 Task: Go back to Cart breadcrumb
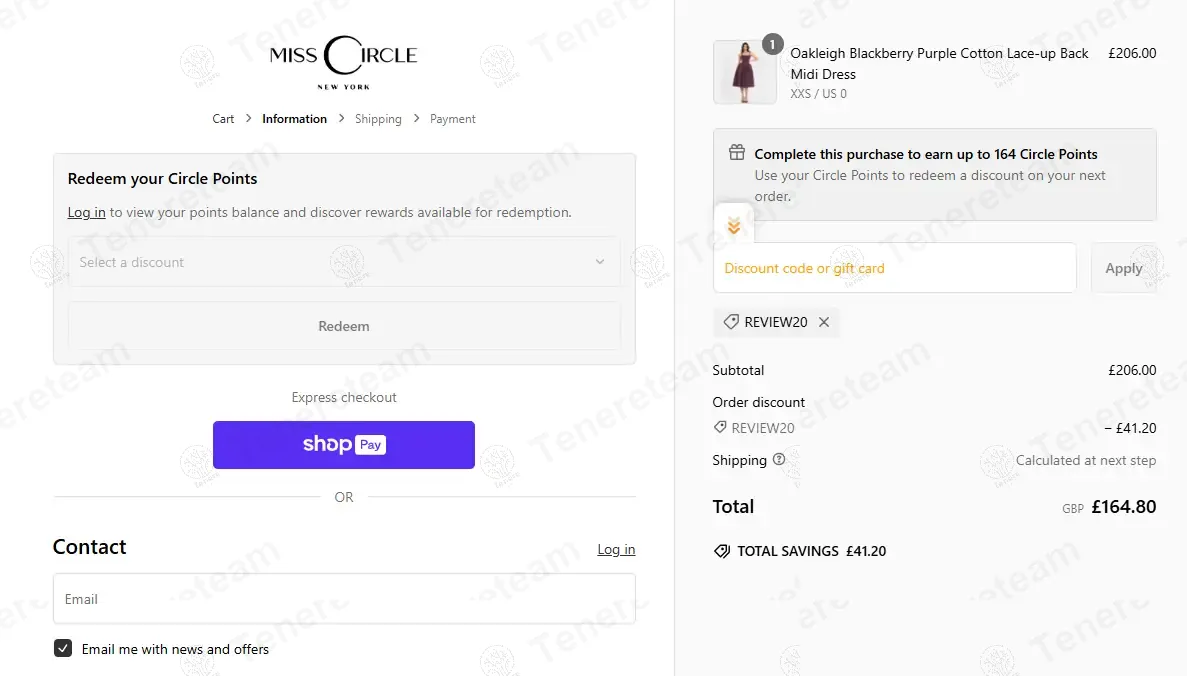coord(223,119)
